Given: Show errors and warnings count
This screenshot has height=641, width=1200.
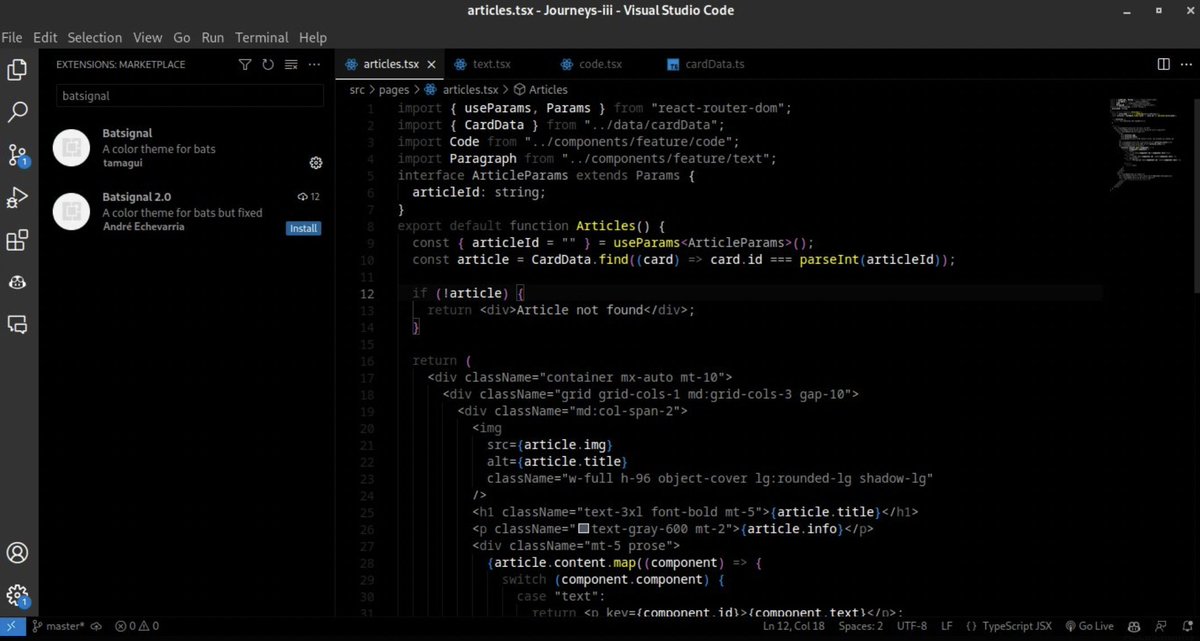Looking at the screenshot, I should click(137, 626).
